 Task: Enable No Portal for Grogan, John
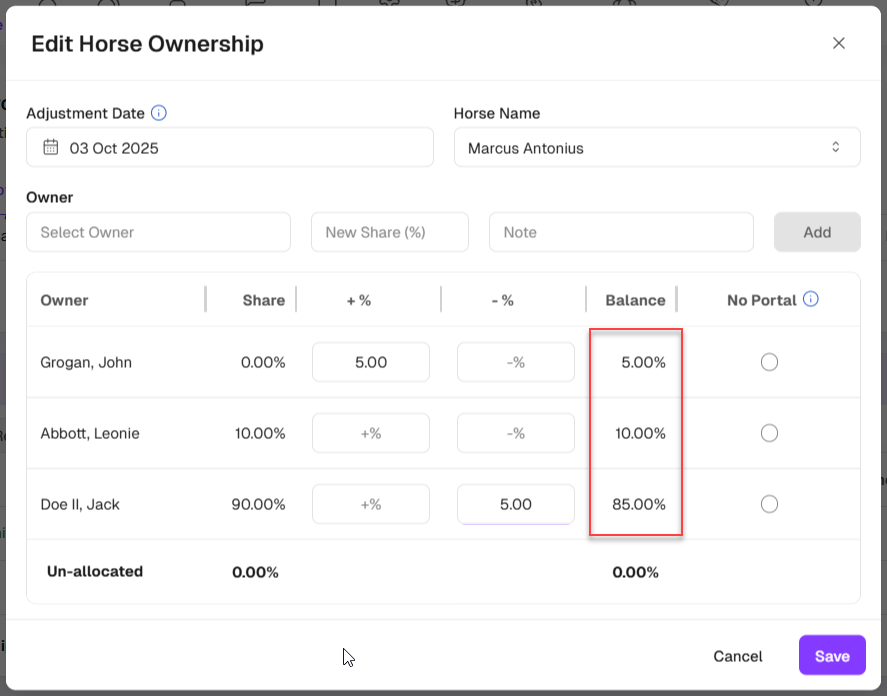tap(769, 362)
